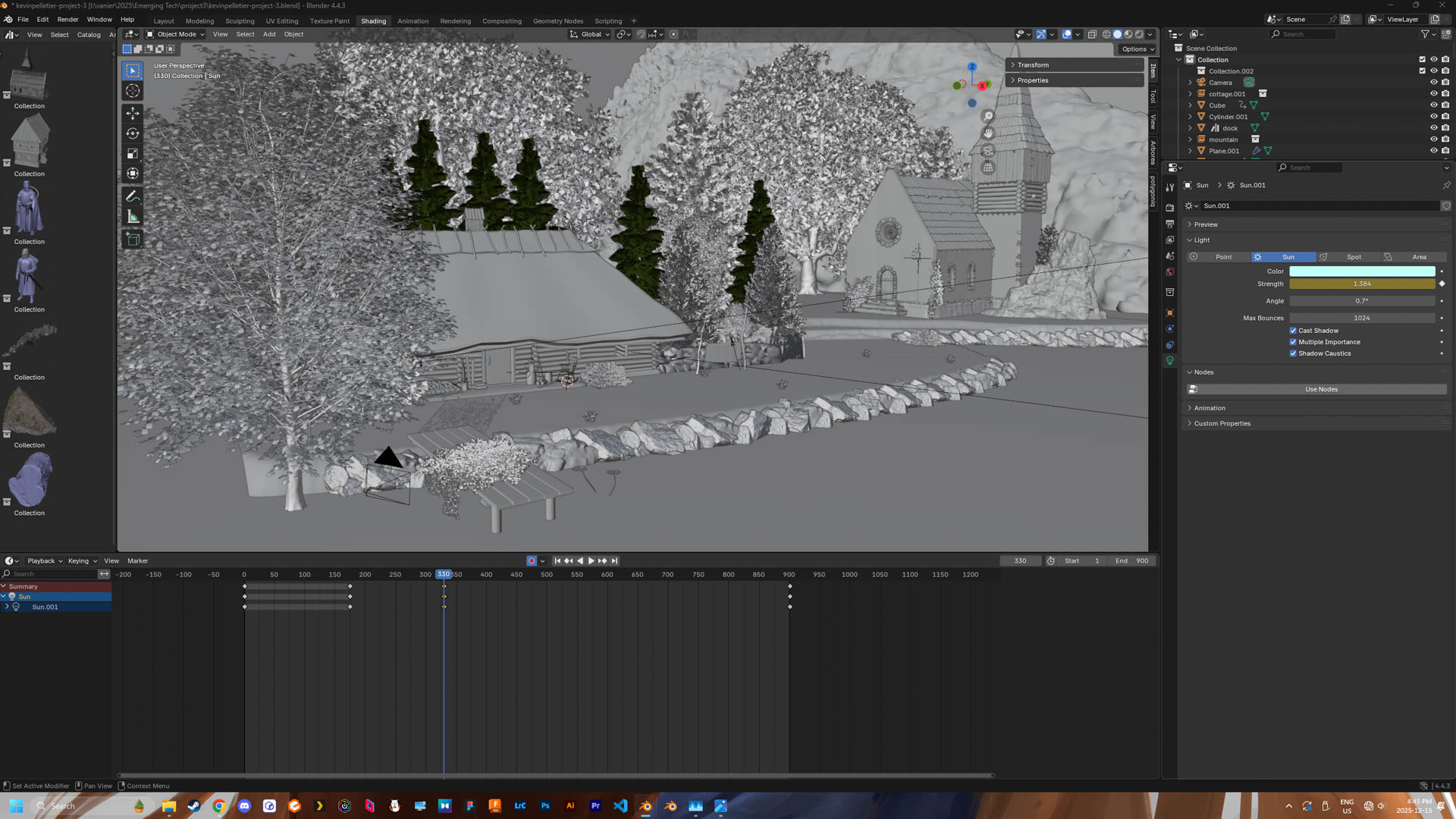The image size is (1456, 819).
Task: Disable the Shadow Caustics checkbox
Action: click(1293, 353)
